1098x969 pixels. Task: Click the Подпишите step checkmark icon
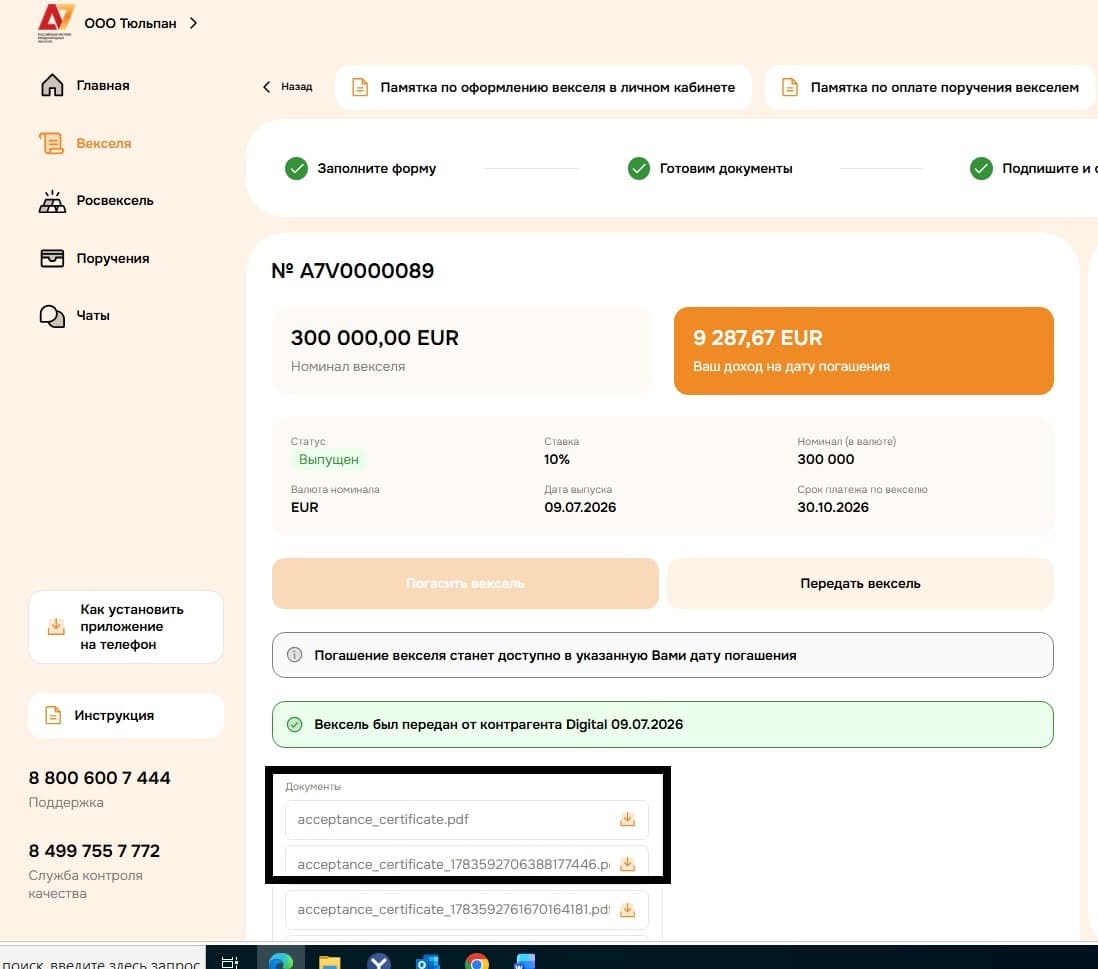(x=981, y=169)
